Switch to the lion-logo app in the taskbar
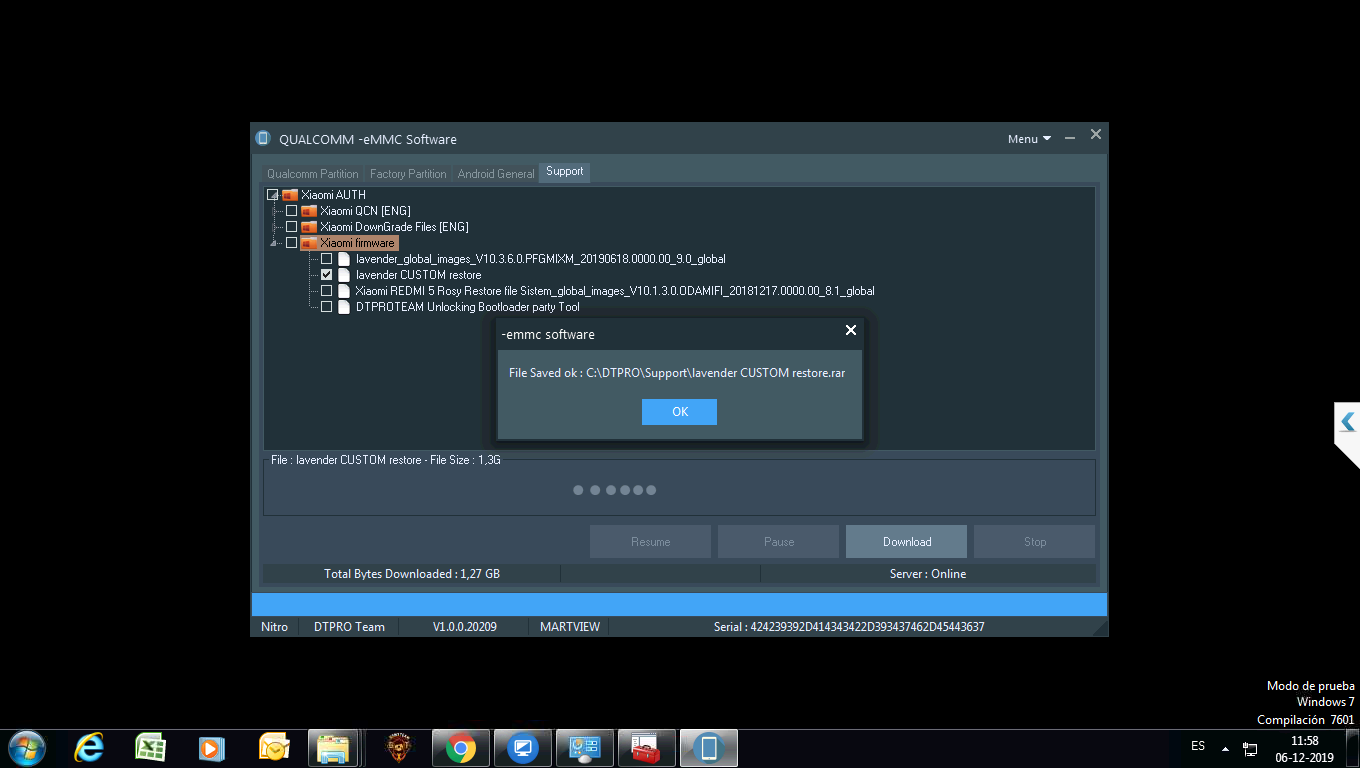 tap(398, 748)
